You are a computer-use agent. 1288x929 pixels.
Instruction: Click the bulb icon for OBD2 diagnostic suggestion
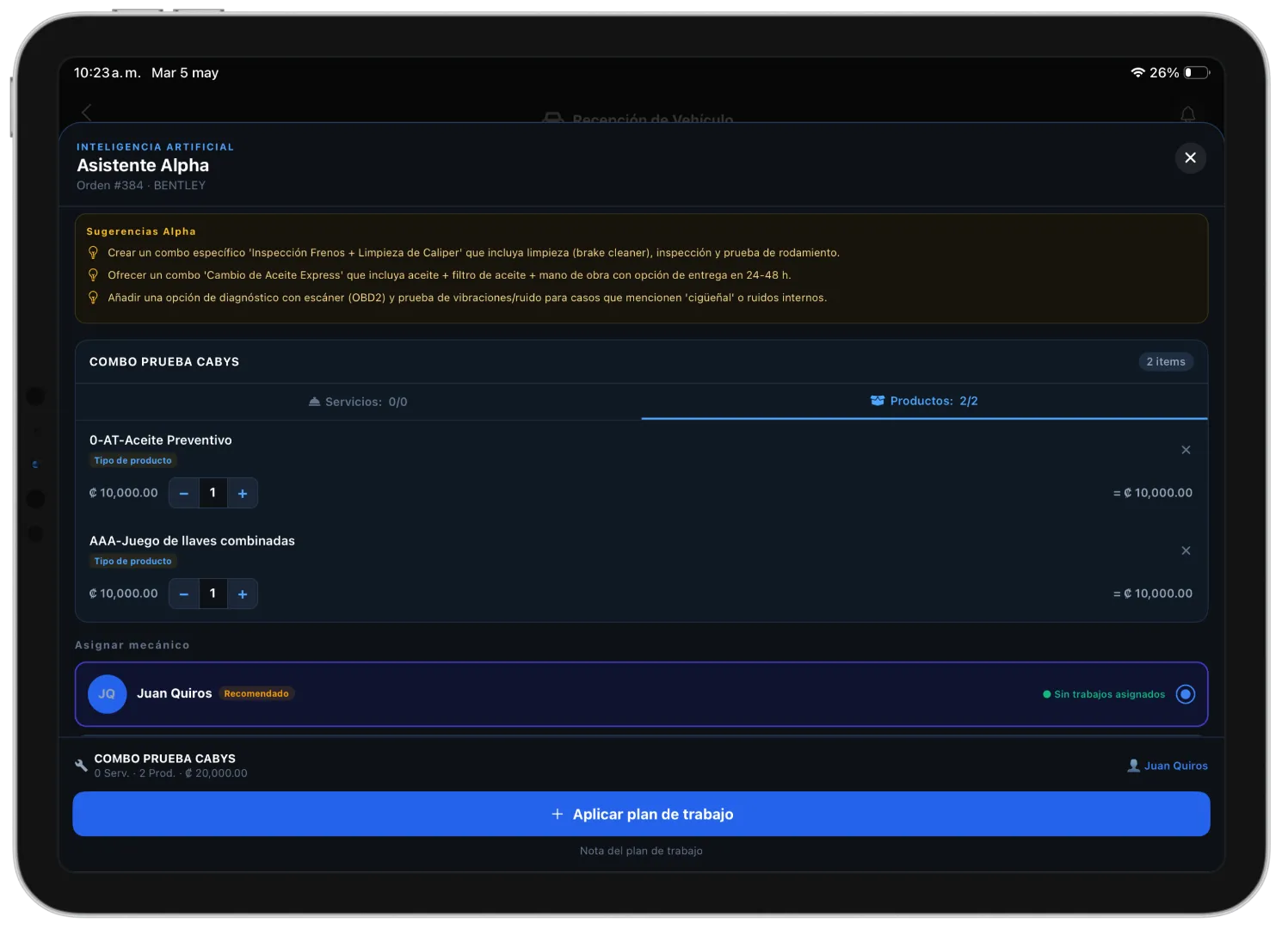pos(93,298)
